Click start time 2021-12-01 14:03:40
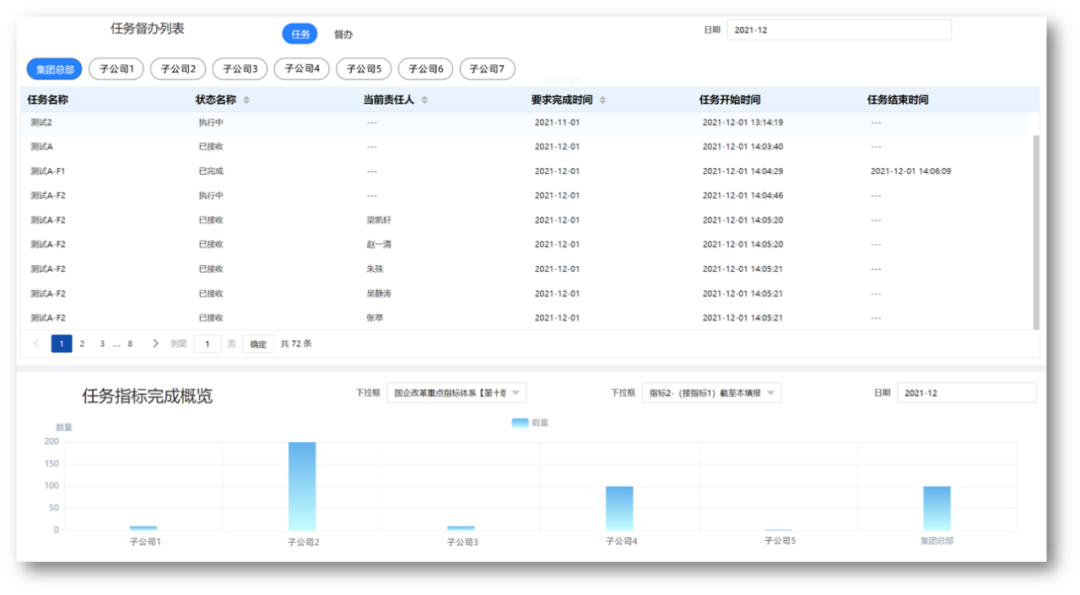The width and height of the screenshot is (1080, 595). point(742,147)
